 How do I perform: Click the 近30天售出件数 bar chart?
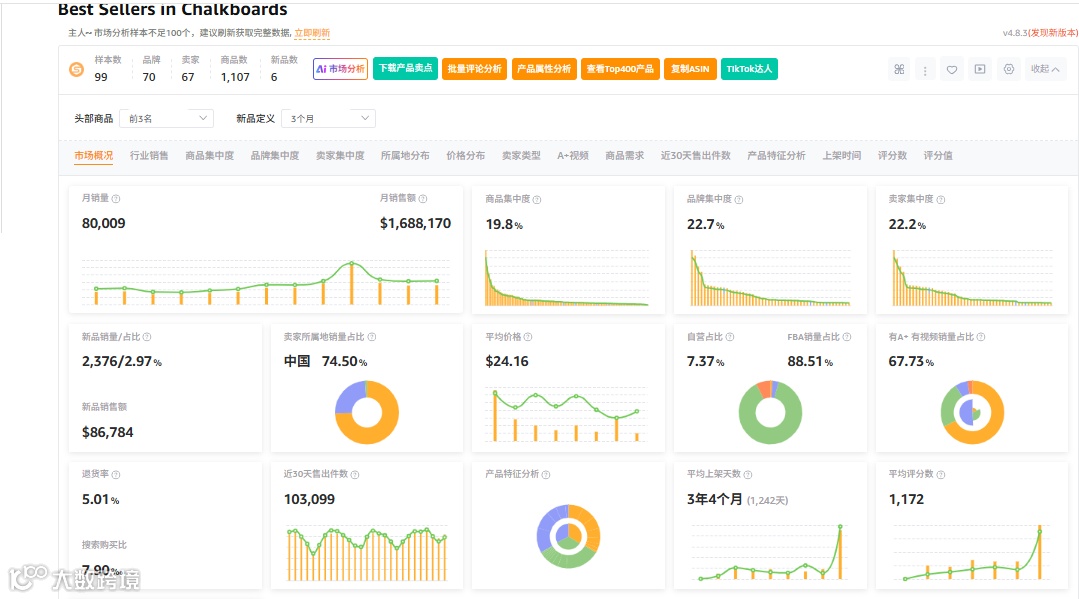[367, 553]
